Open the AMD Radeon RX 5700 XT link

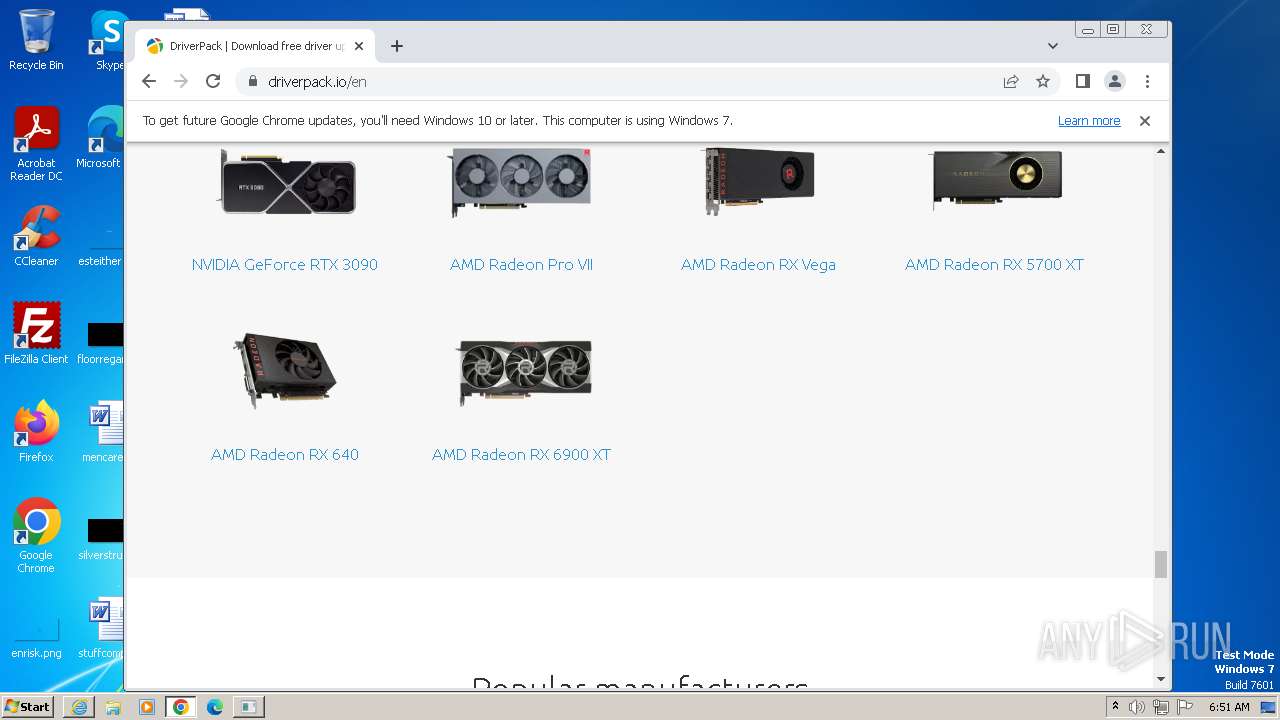tap(994, 265)
